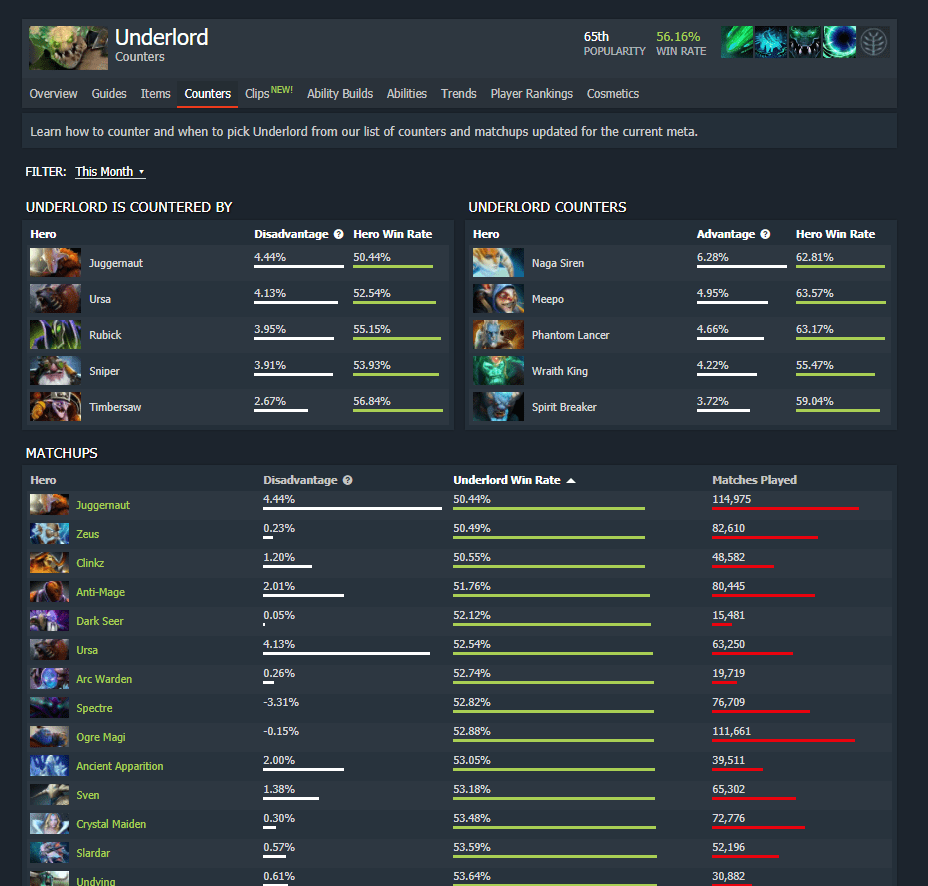Click the Underlord hero portrait
The image size is (928, 886).
pos(69,48)
